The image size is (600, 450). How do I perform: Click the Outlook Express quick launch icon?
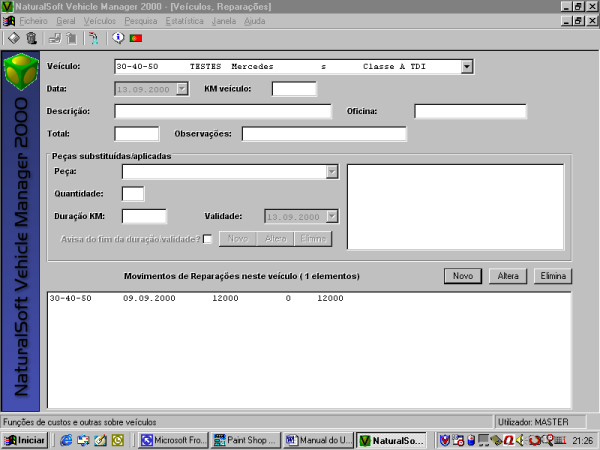[83, 440]
